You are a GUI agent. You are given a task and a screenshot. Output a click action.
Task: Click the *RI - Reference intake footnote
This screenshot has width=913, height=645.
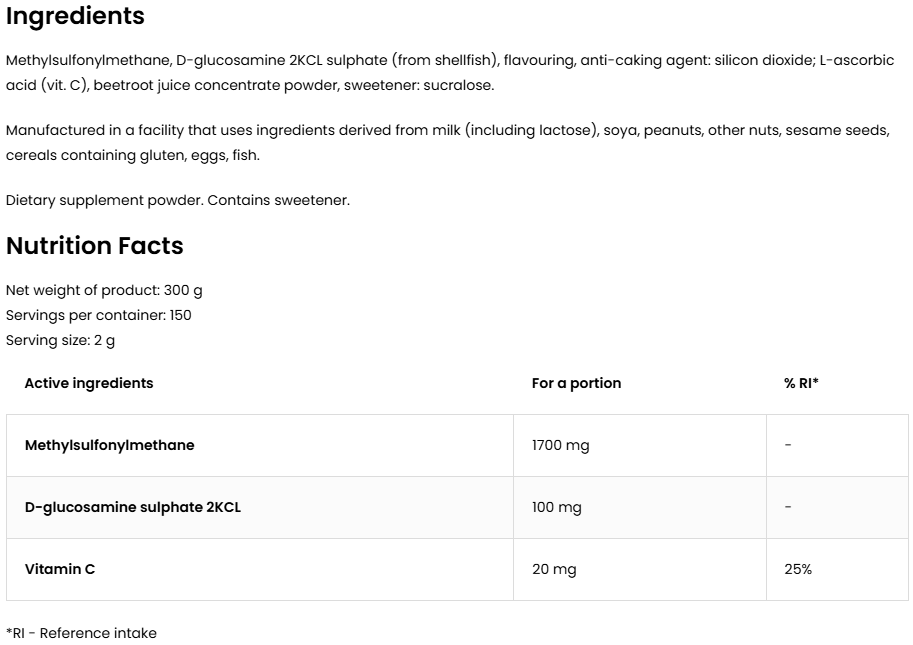(81, 633)
